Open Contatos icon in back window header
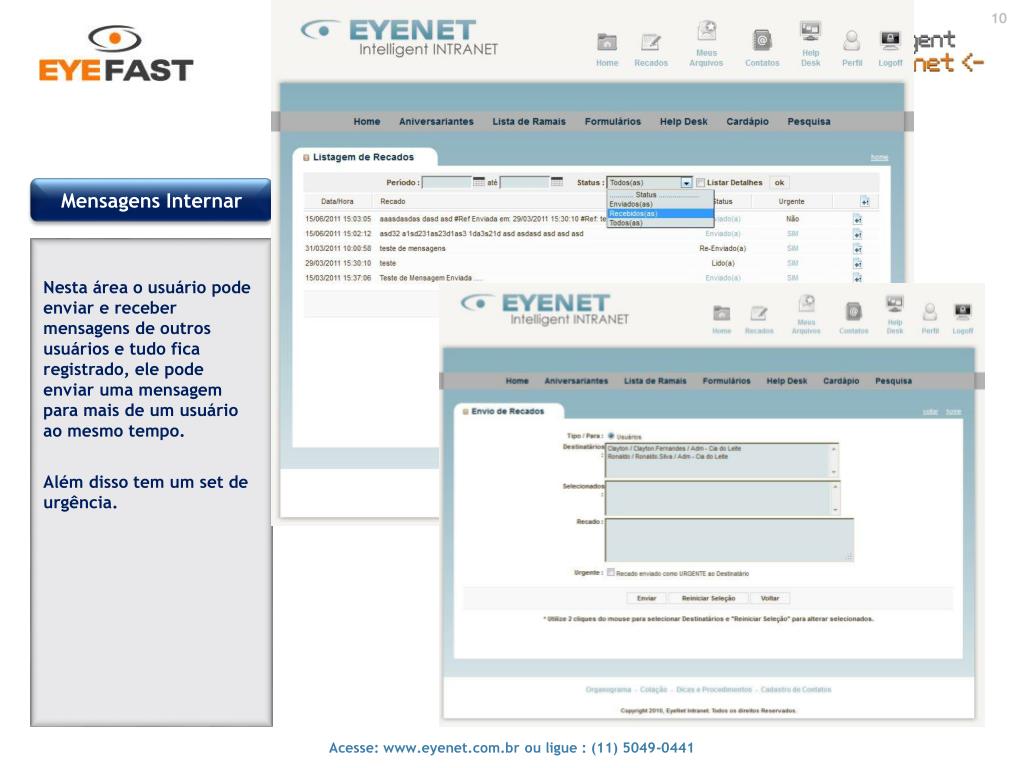The height and width of the screenshot is (768, 1024). coord(762,48)
